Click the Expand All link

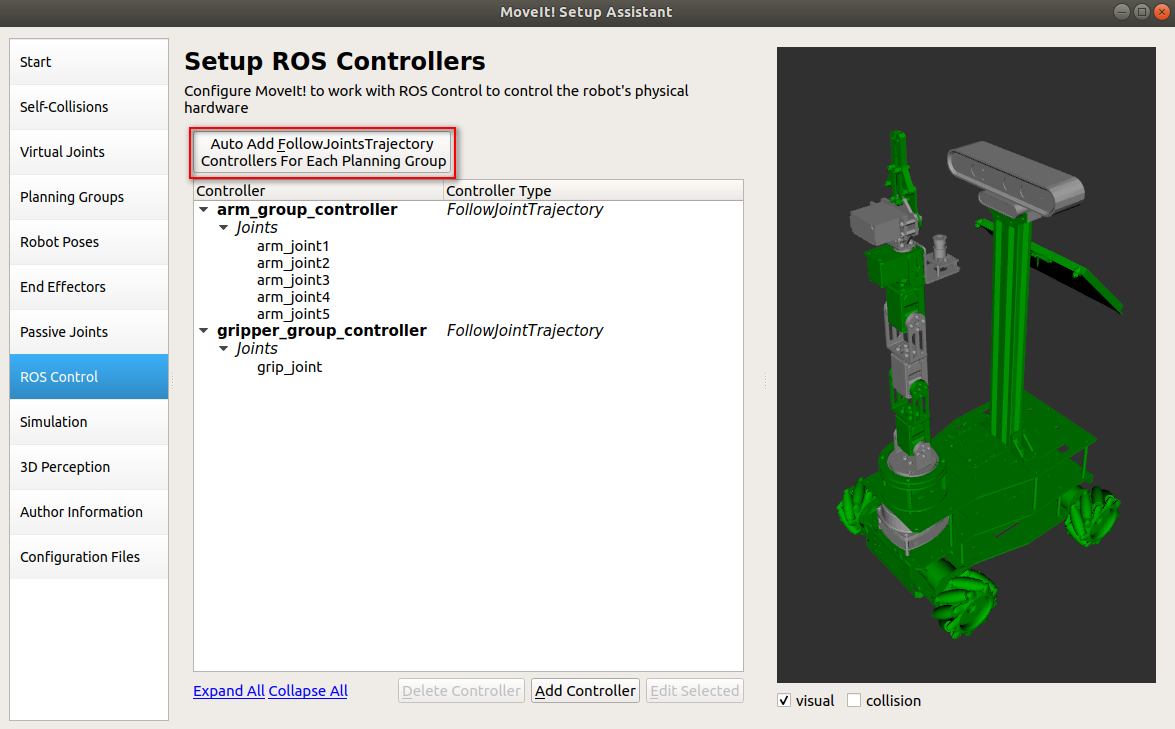point(229,691)
